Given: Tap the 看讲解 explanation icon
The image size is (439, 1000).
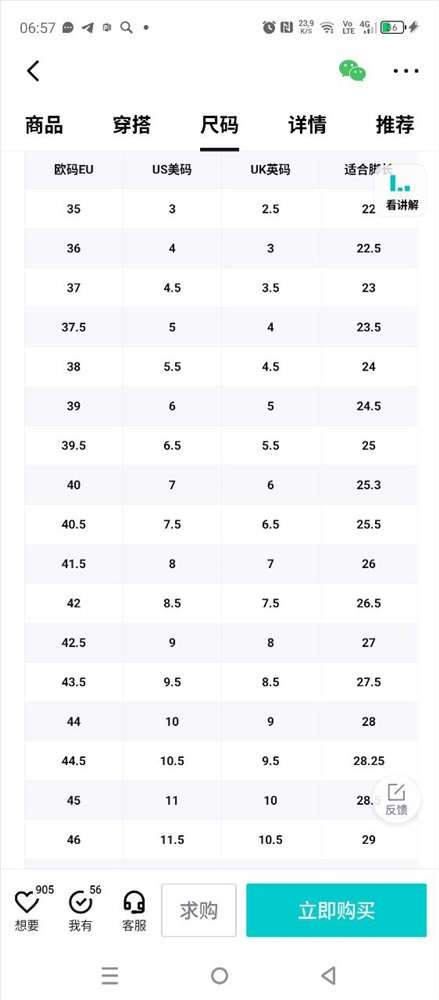Looking at the screenshot, I should 401,191.
